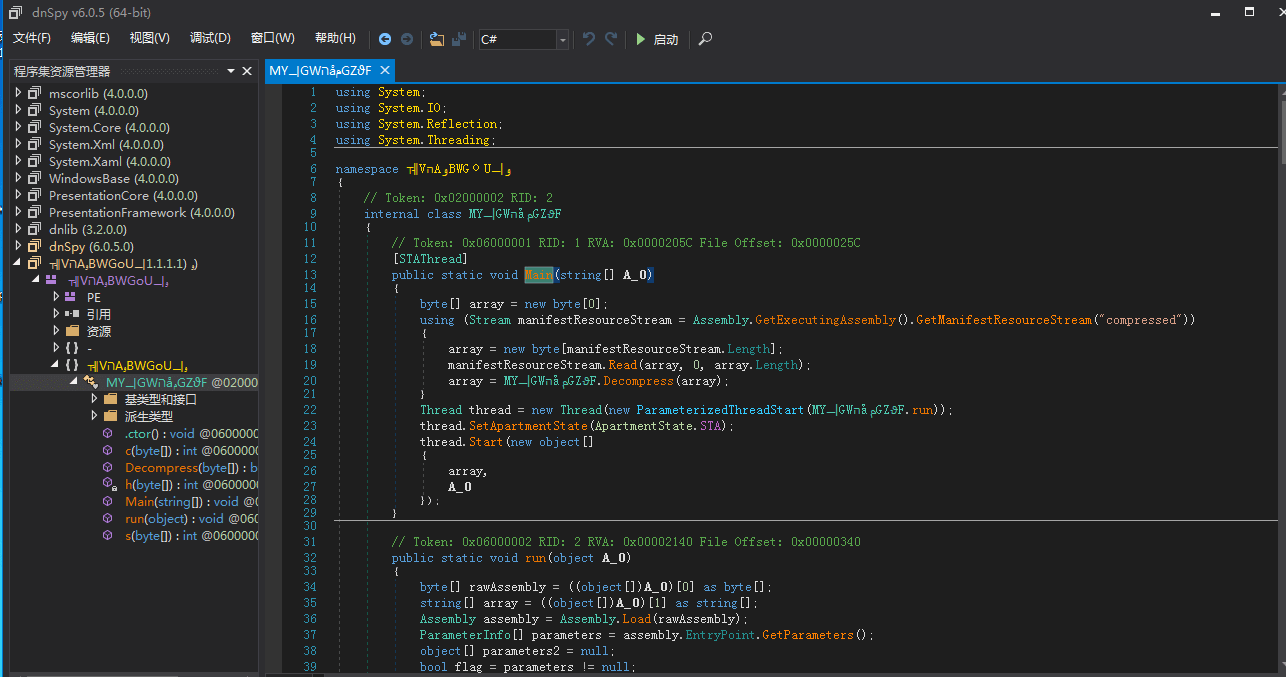
Task: Click the Save All toolbar icon
Action: (459, 39)
